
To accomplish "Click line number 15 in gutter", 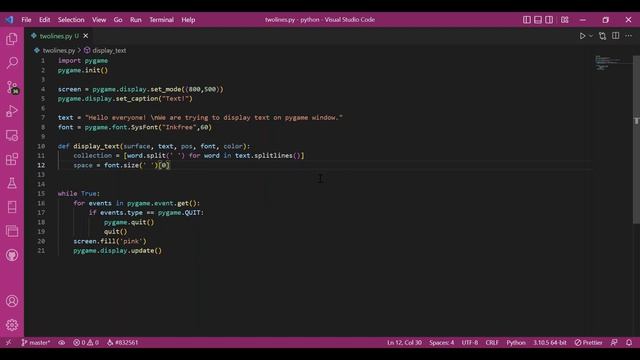I will [41, 193].
